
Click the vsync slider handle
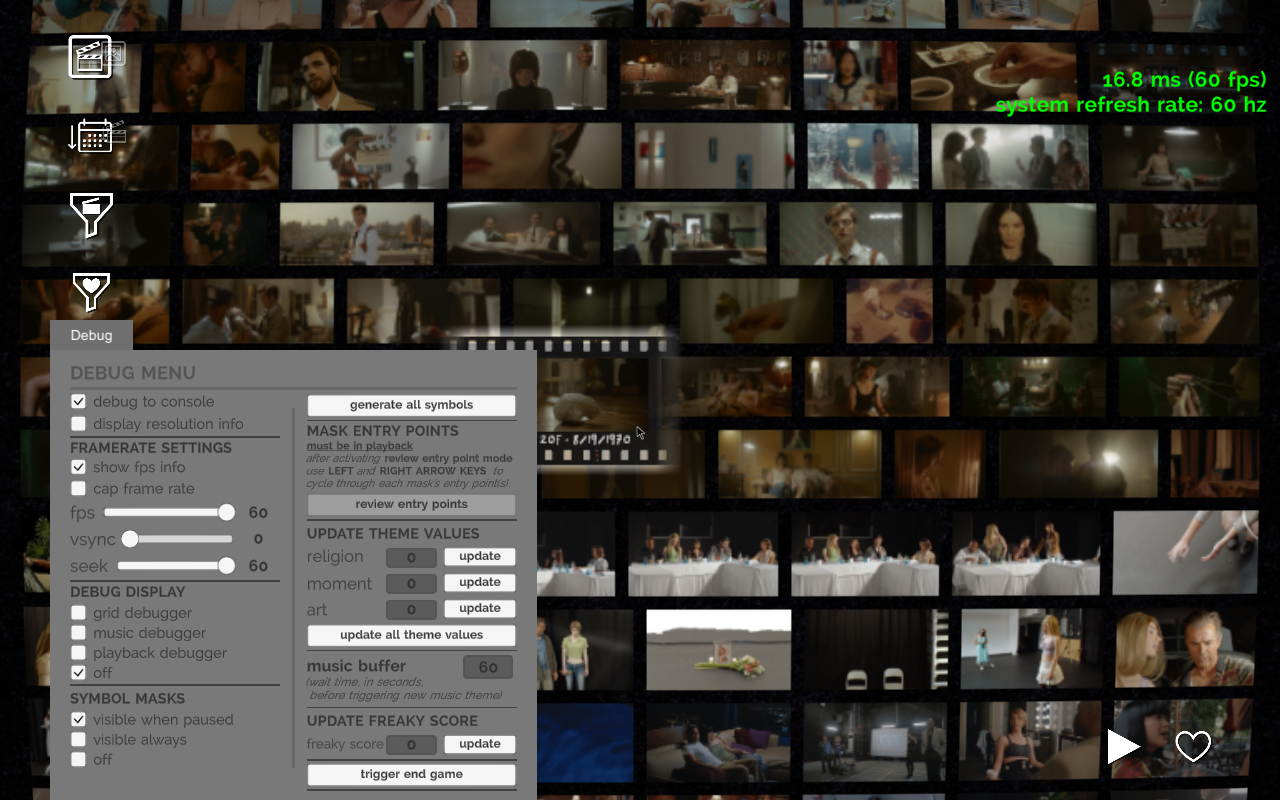(x=130, y=539)
